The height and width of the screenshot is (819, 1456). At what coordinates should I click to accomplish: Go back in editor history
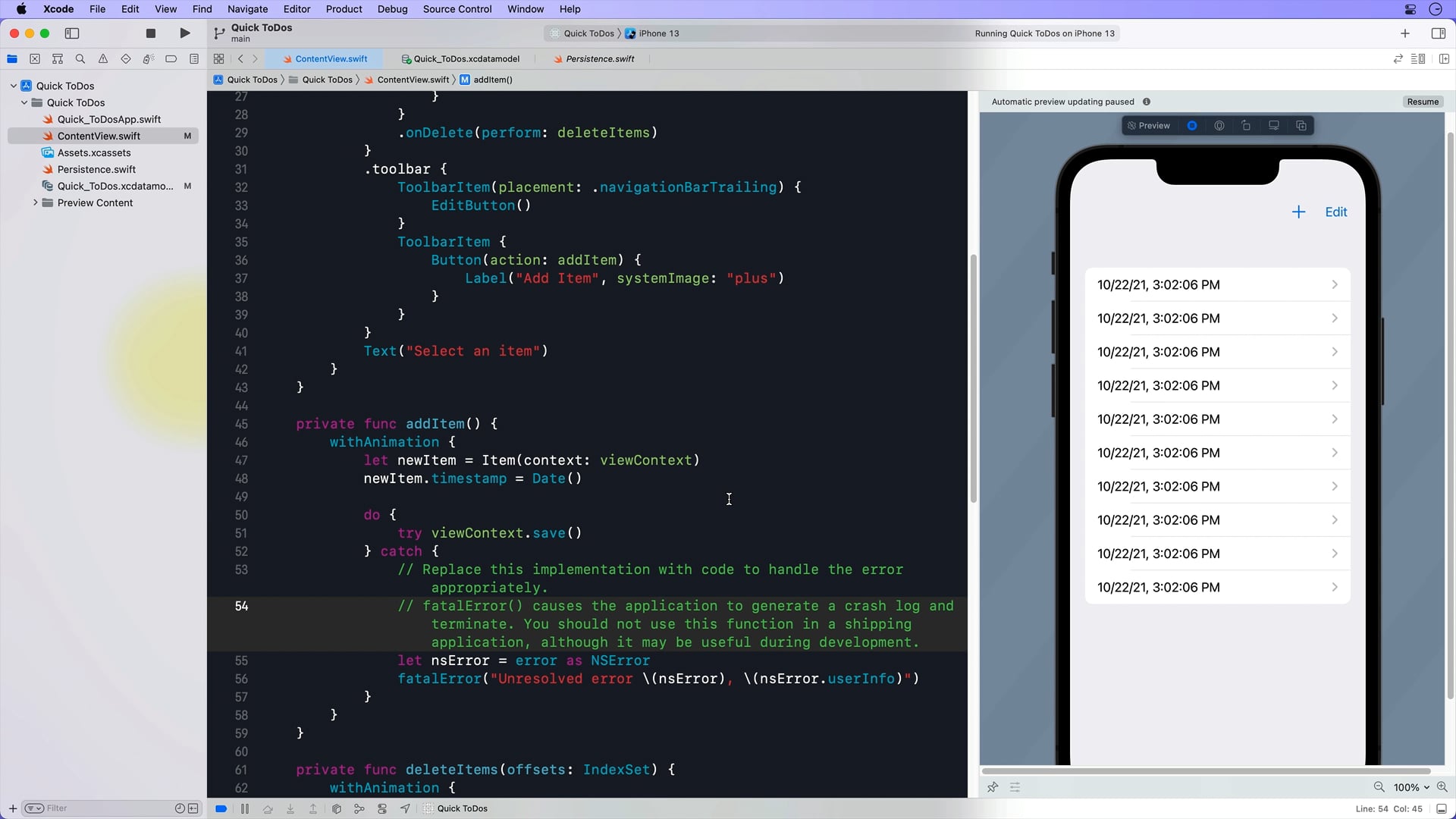coord(240,59)
